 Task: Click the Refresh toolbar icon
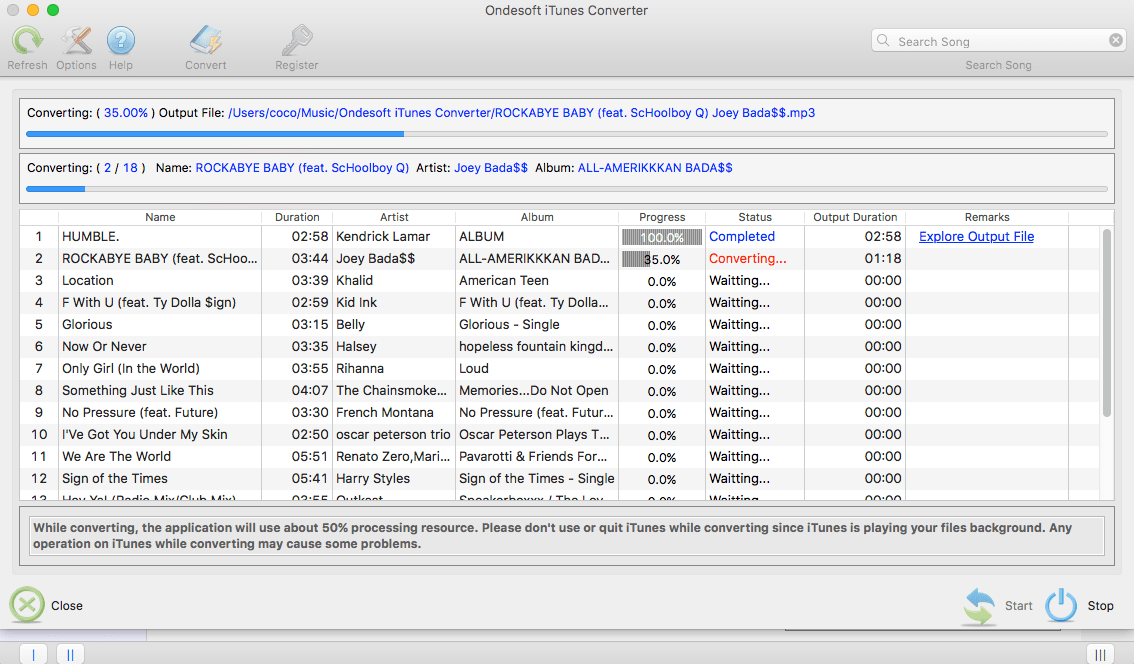pos(27,42)
